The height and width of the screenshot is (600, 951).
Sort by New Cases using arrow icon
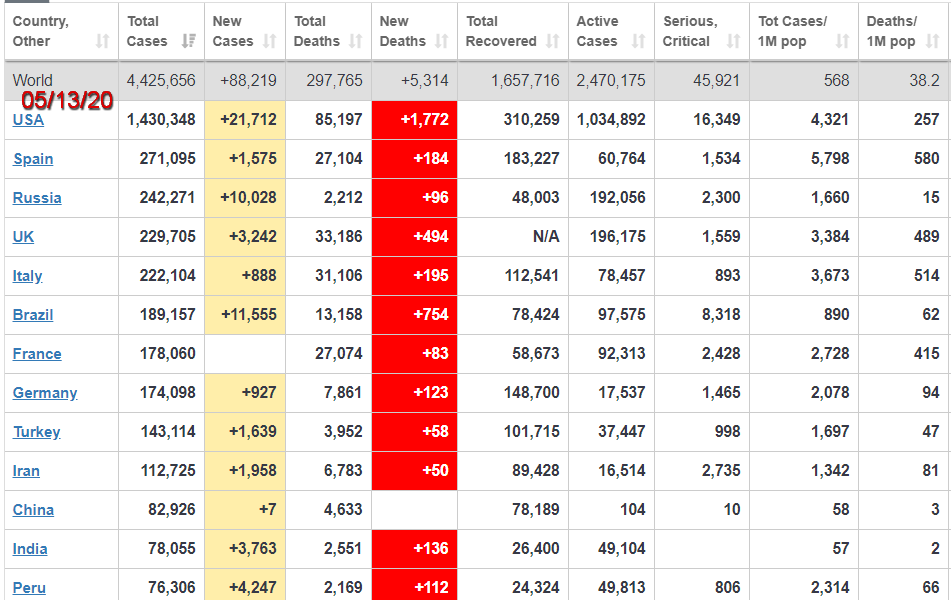point(270,42)
